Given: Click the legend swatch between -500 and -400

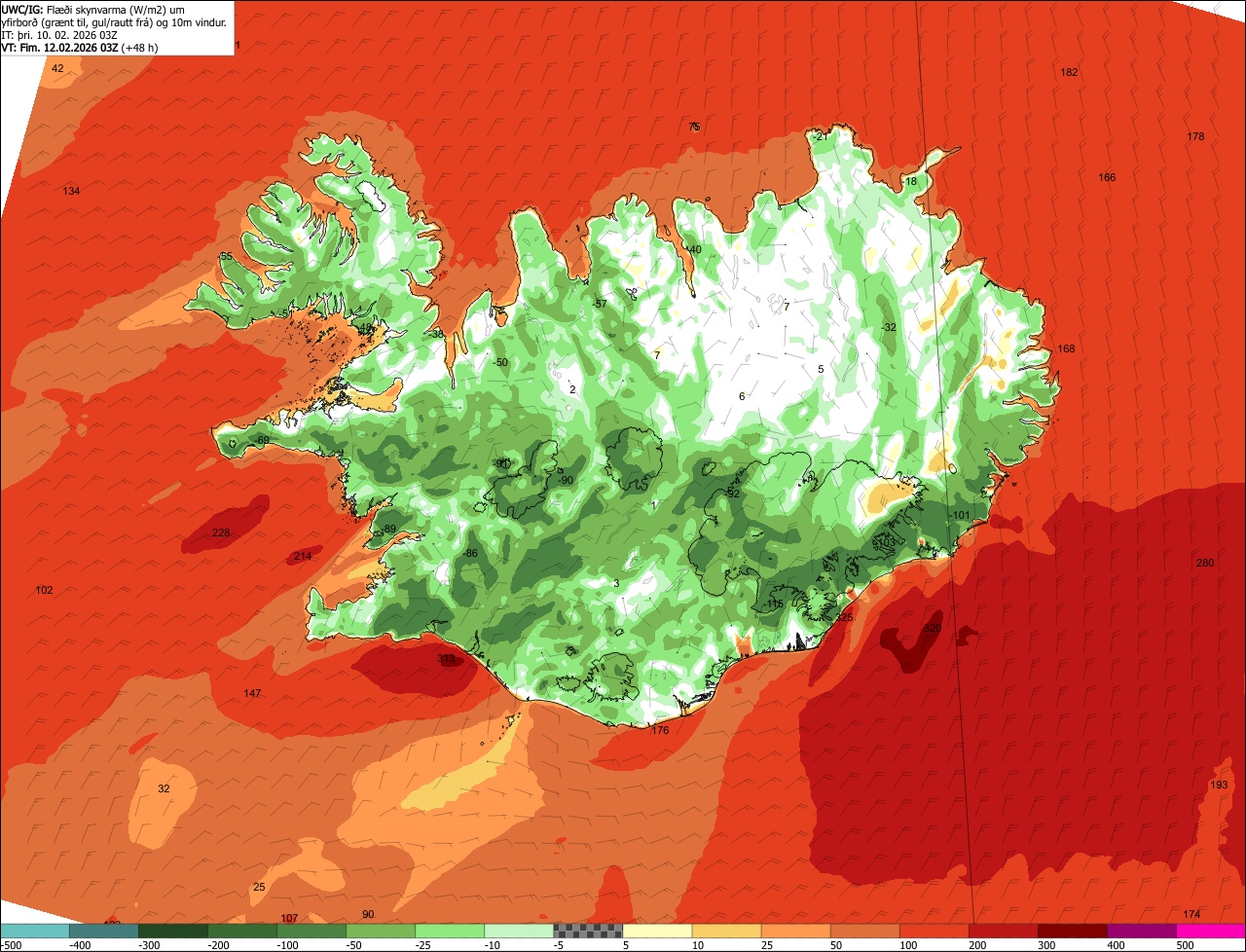Looking at the screenshot, I should pos(35,931).
